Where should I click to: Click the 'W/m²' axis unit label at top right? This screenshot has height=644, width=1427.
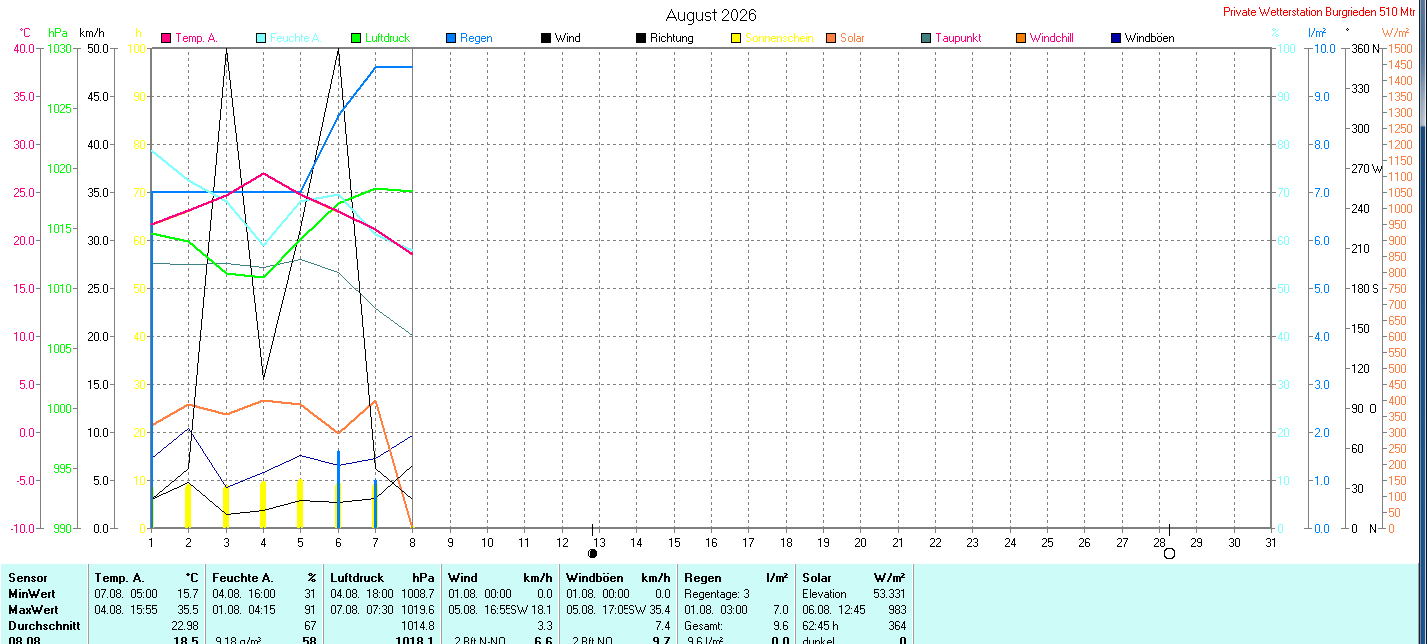click(1396, 33)
